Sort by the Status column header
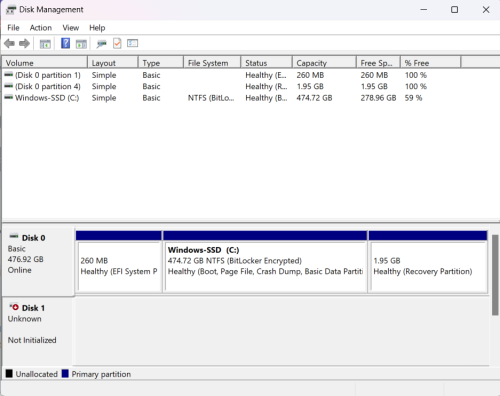 coord(267,63)
